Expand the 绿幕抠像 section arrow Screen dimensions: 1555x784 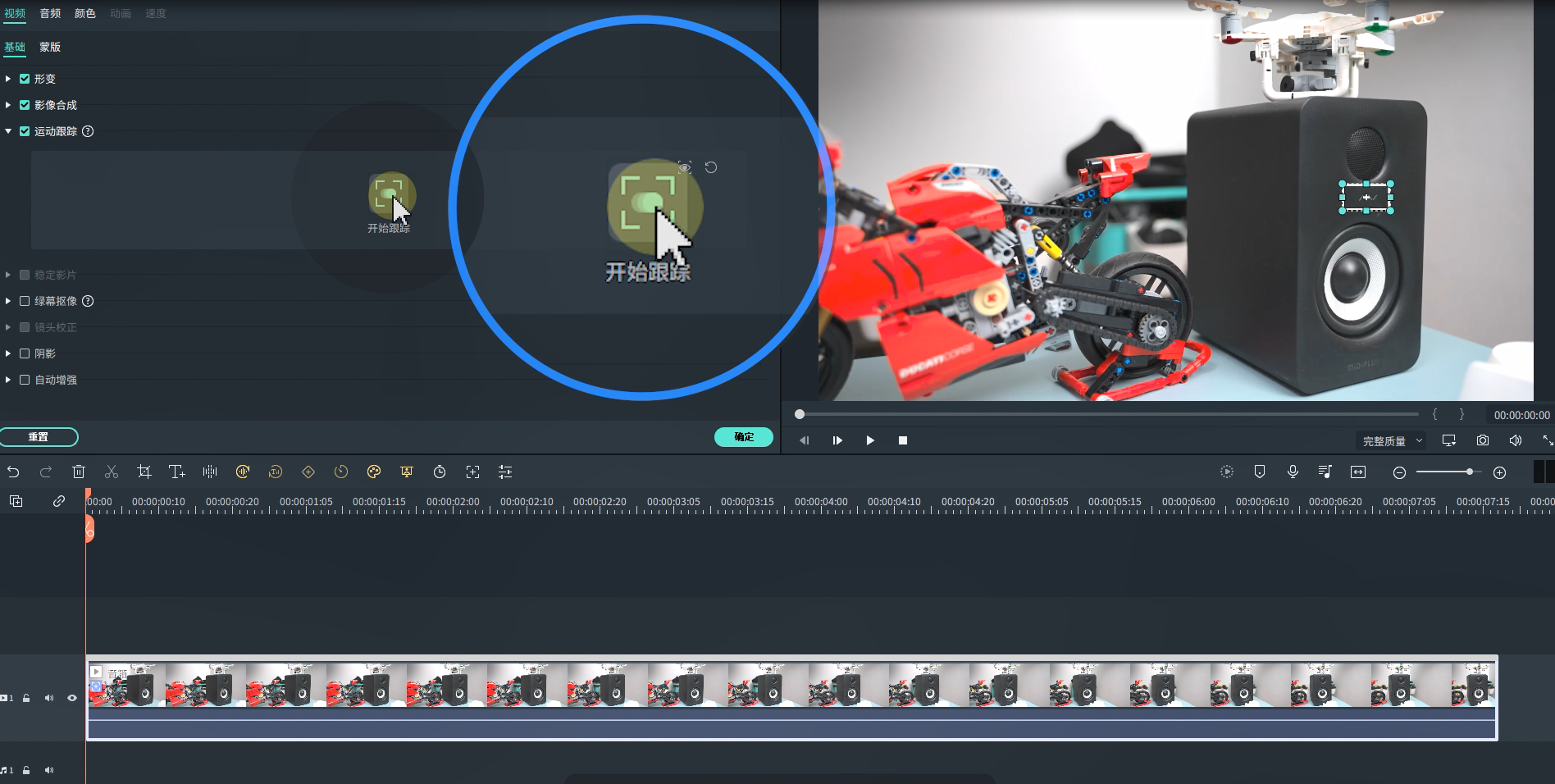coord(8,301)
